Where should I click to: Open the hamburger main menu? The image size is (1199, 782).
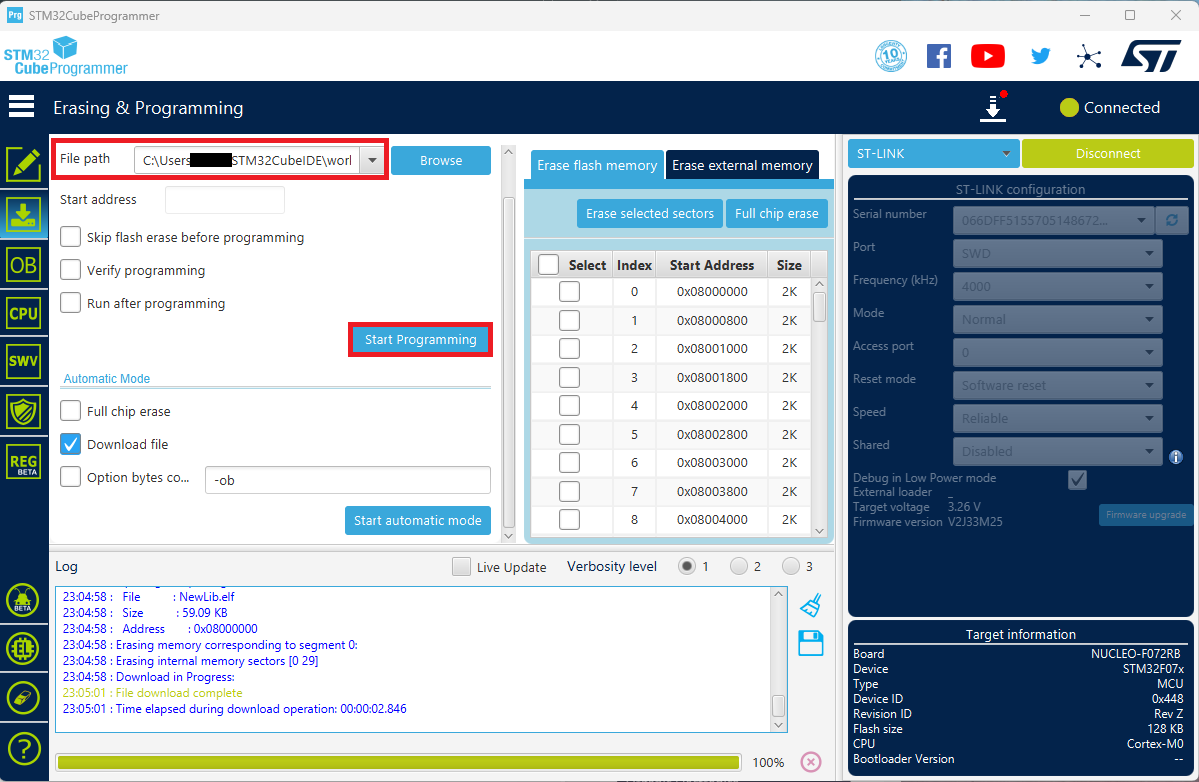tap(21, 106)
